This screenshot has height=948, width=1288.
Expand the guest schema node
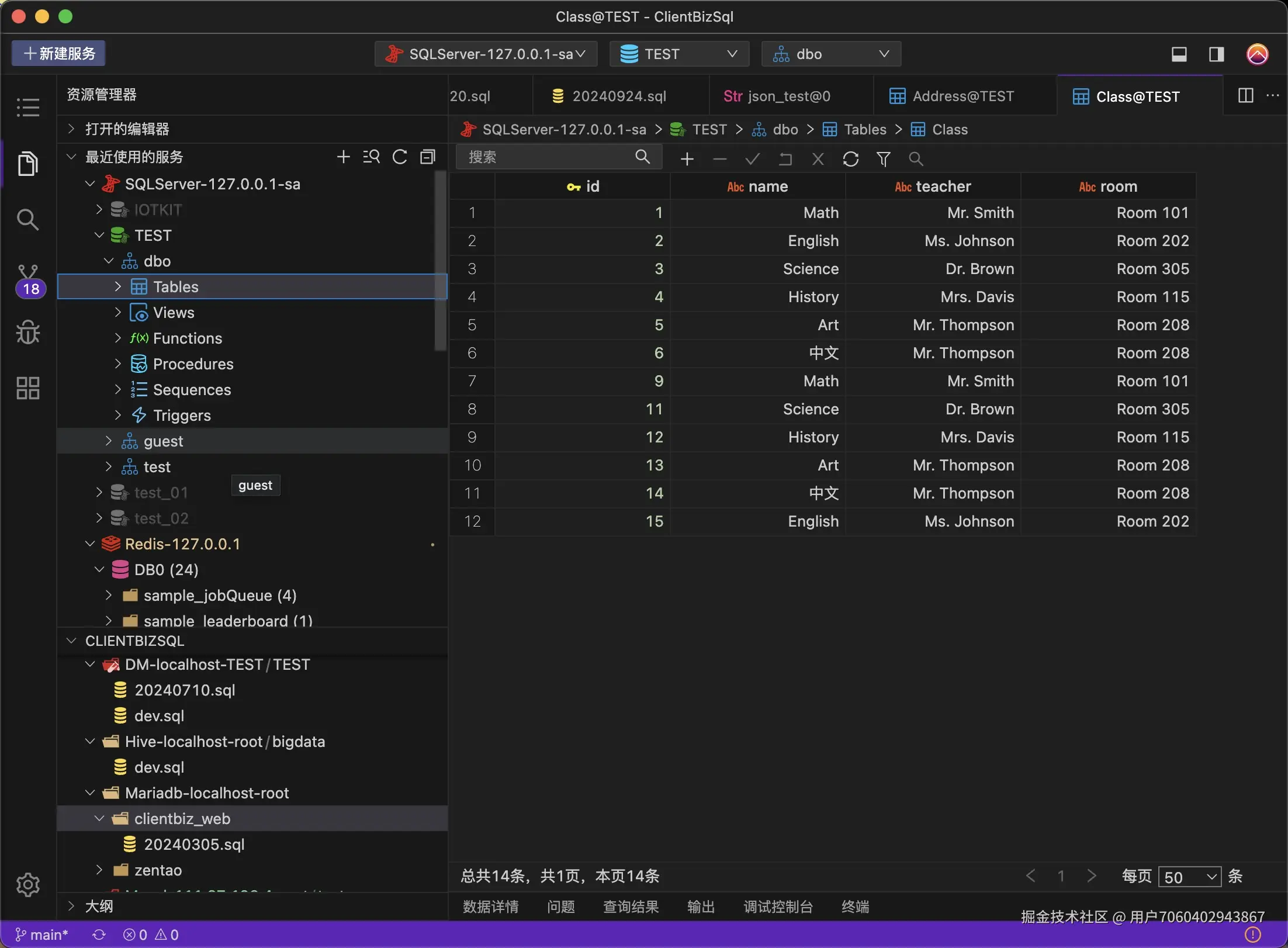(108, 441)
